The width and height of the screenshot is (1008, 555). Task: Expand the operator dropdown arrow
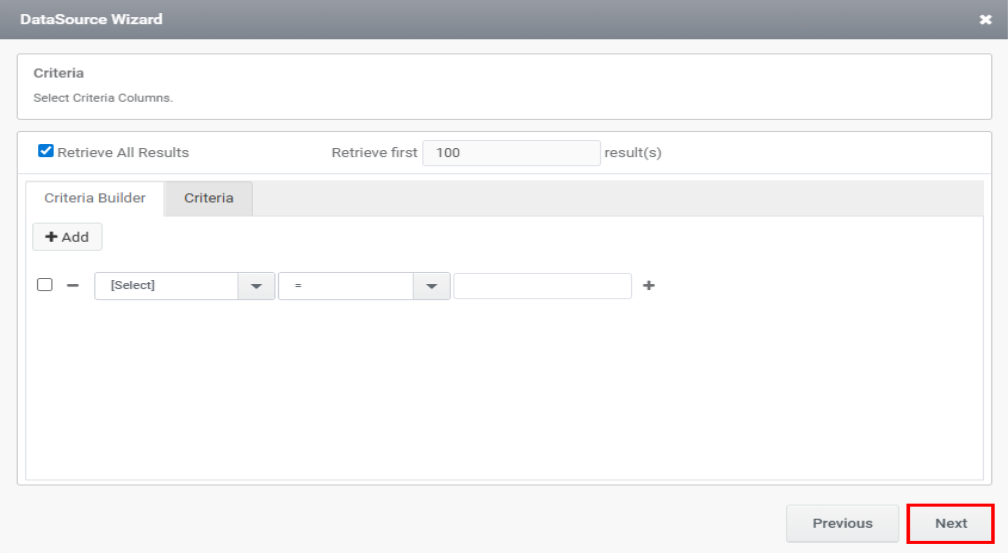[431, 286]
